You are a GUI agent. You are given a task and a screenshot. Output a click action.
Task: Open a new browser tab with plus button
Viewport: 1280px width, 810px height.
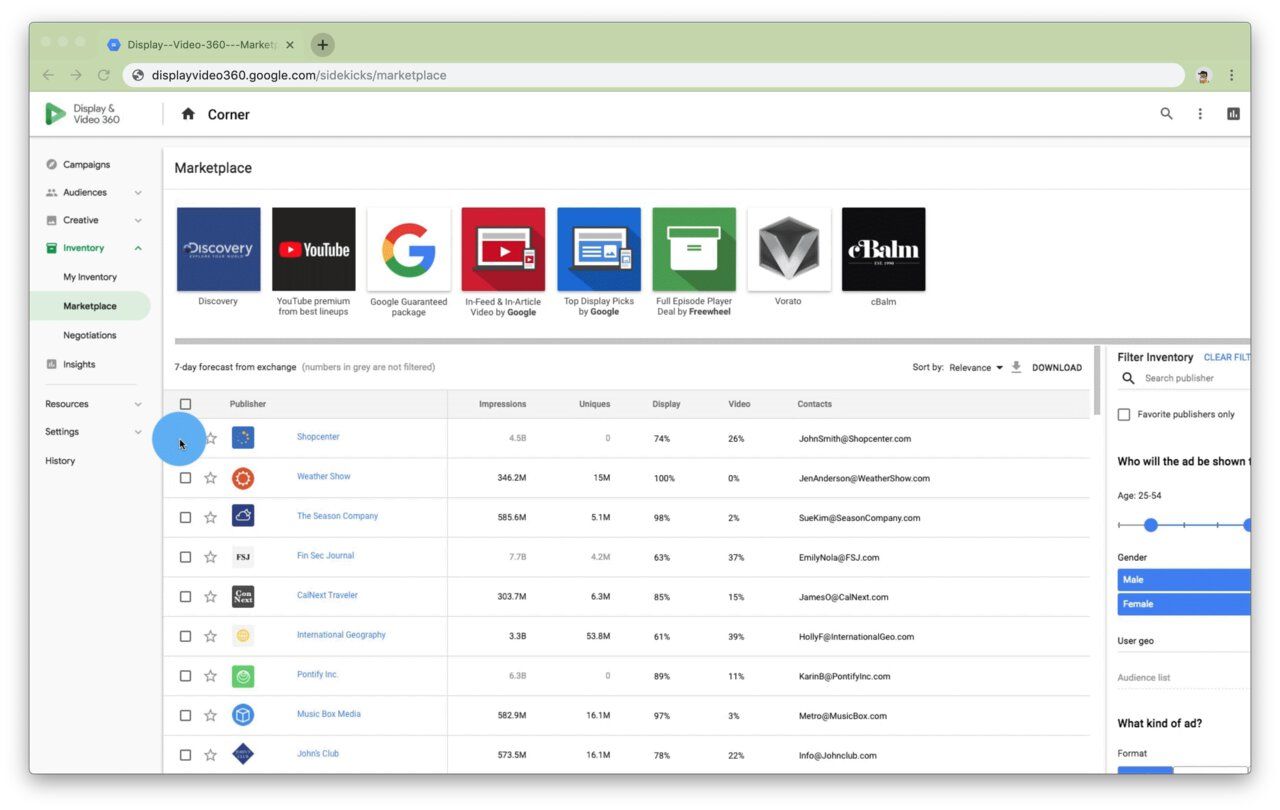[x=322, y=45]
